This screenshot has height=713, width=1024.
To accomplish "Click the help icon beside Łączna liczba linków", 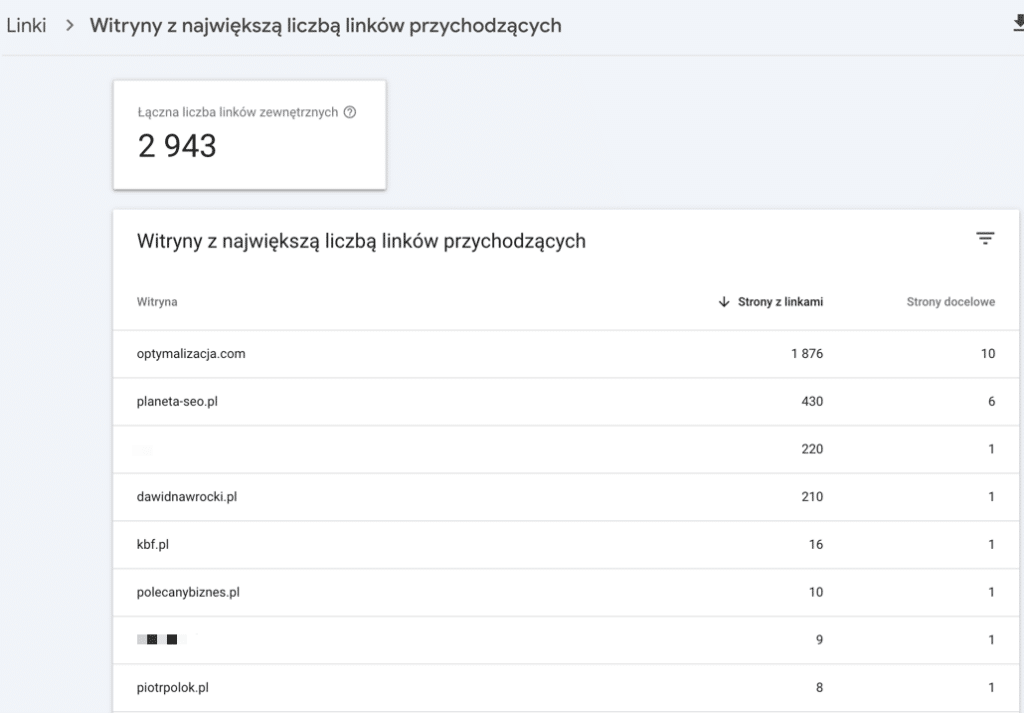I will (x=350, y=112).
